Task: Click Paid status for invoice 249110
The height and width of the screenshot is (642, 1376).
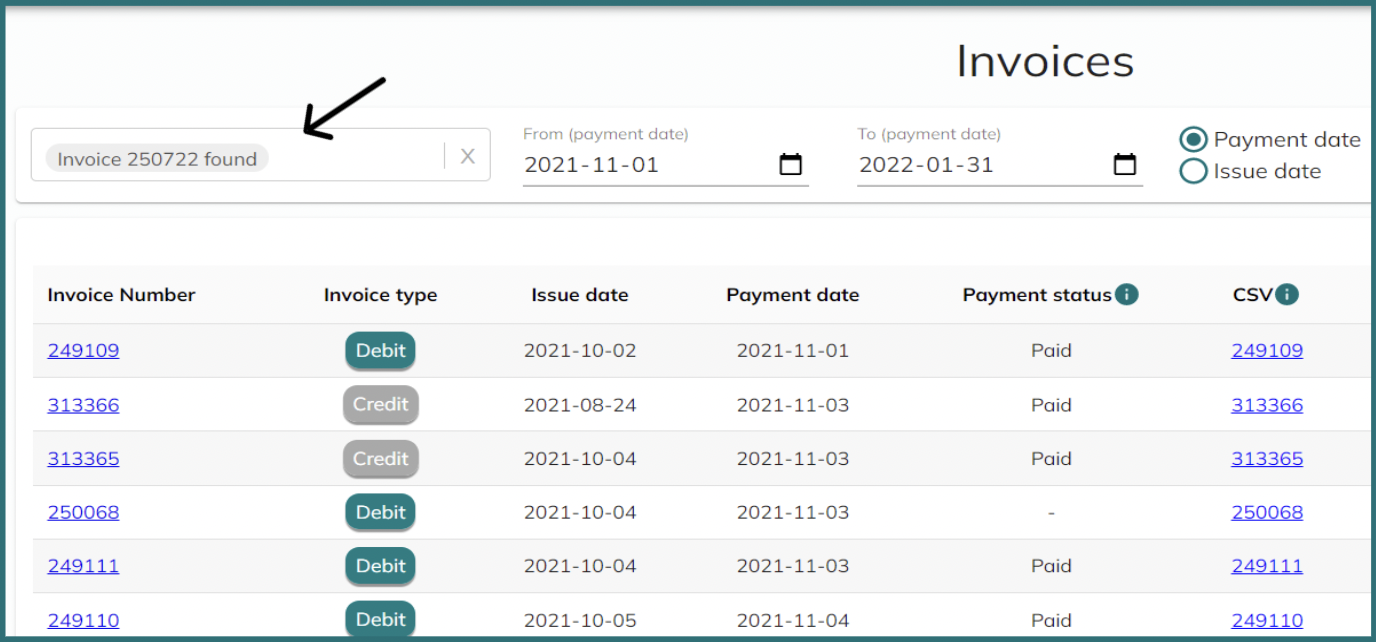Action: [x=1051, y=621]
